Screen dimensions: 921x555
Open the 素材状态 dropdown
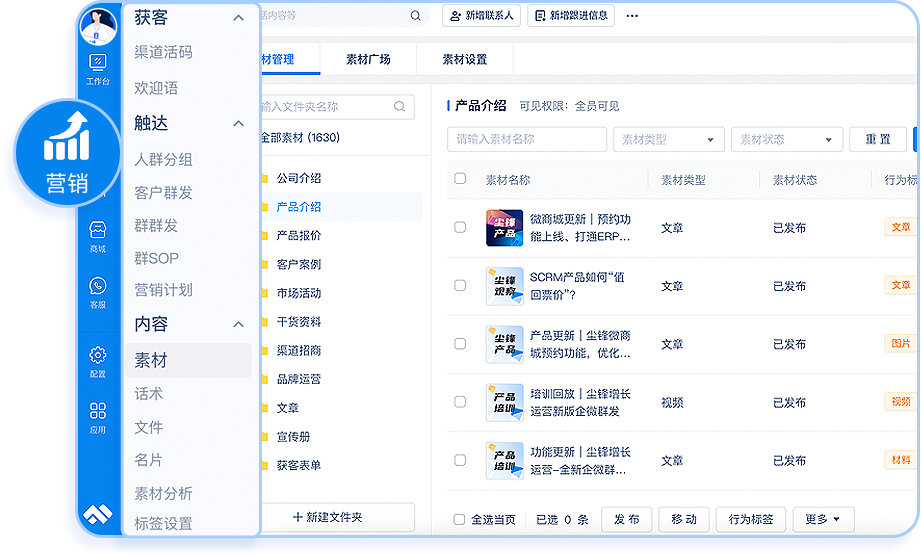pyautogui.click(x=786, y=139)
